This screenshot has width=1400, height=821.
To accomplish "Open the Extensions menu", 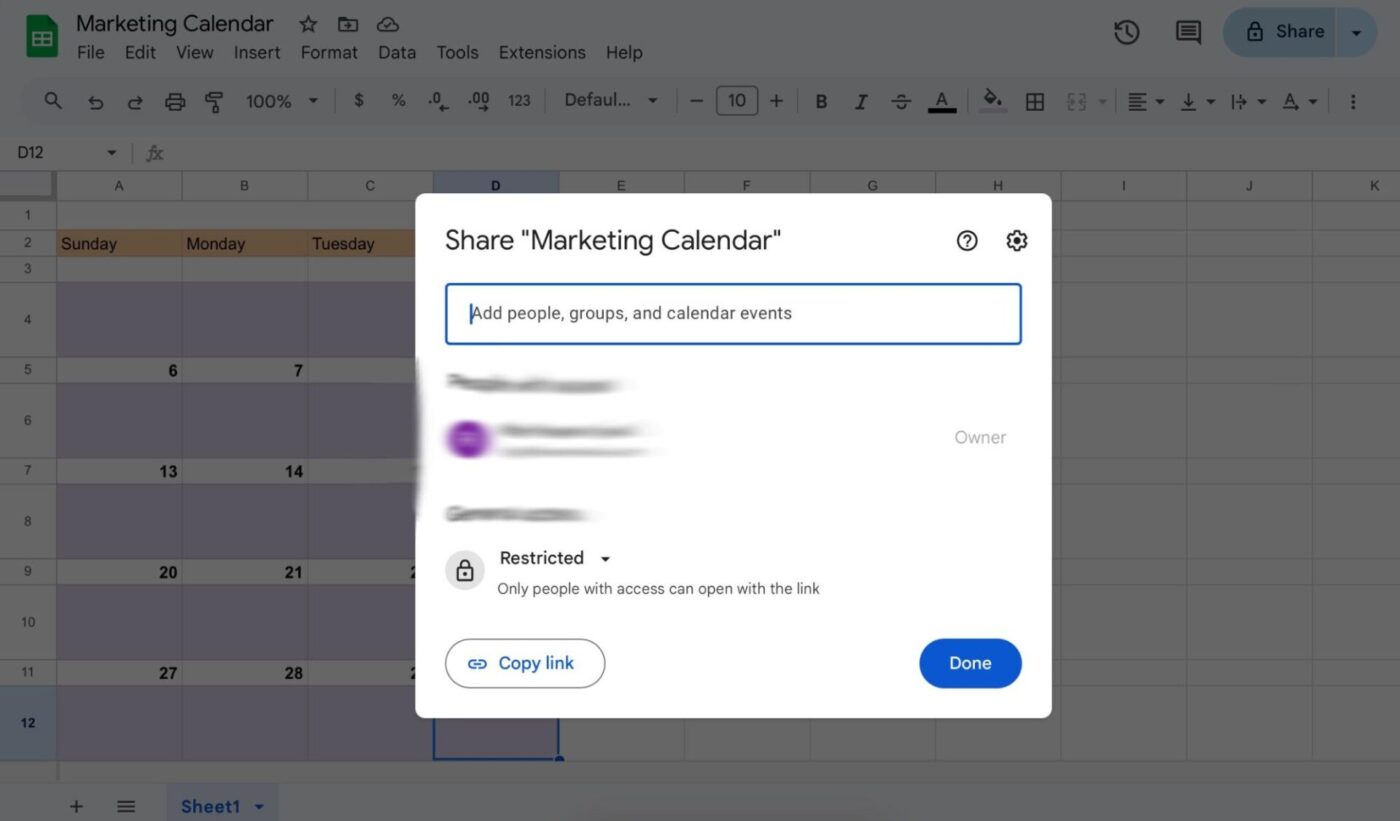I will pyautogui.click(x=542, y=53).
